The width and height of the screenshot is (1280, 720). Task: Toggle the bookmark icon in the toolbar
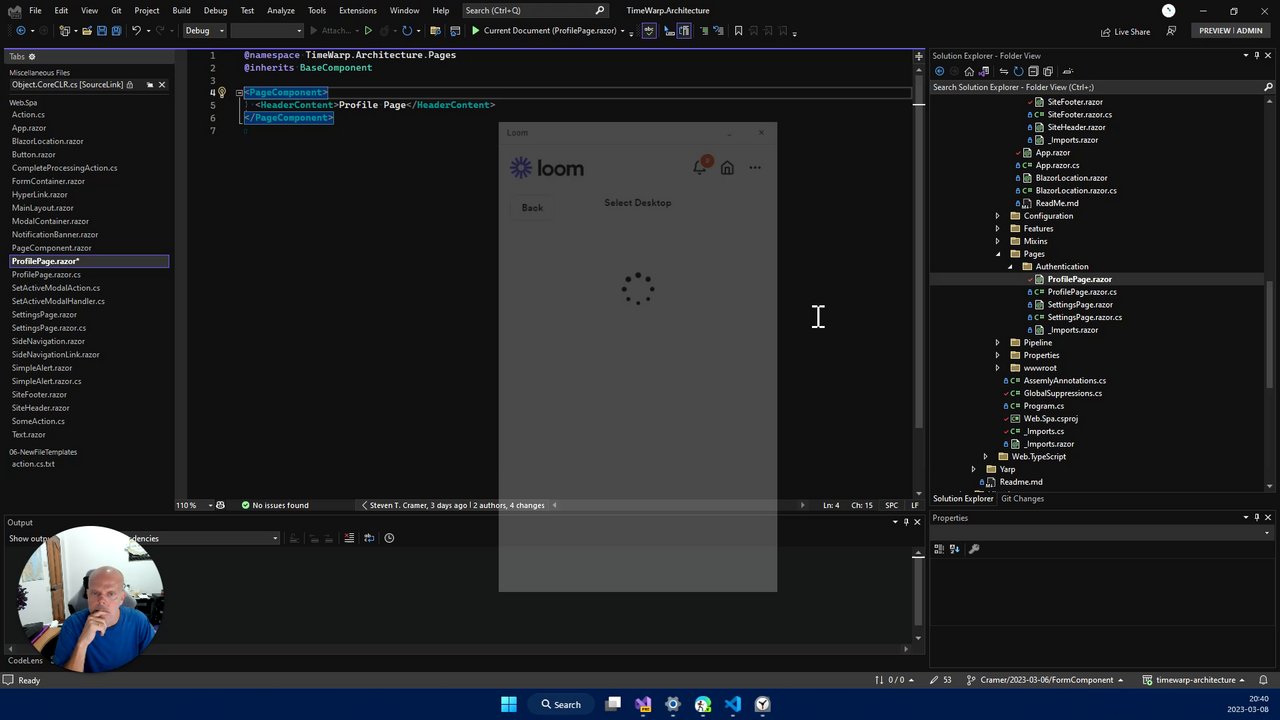pos(738,31)
